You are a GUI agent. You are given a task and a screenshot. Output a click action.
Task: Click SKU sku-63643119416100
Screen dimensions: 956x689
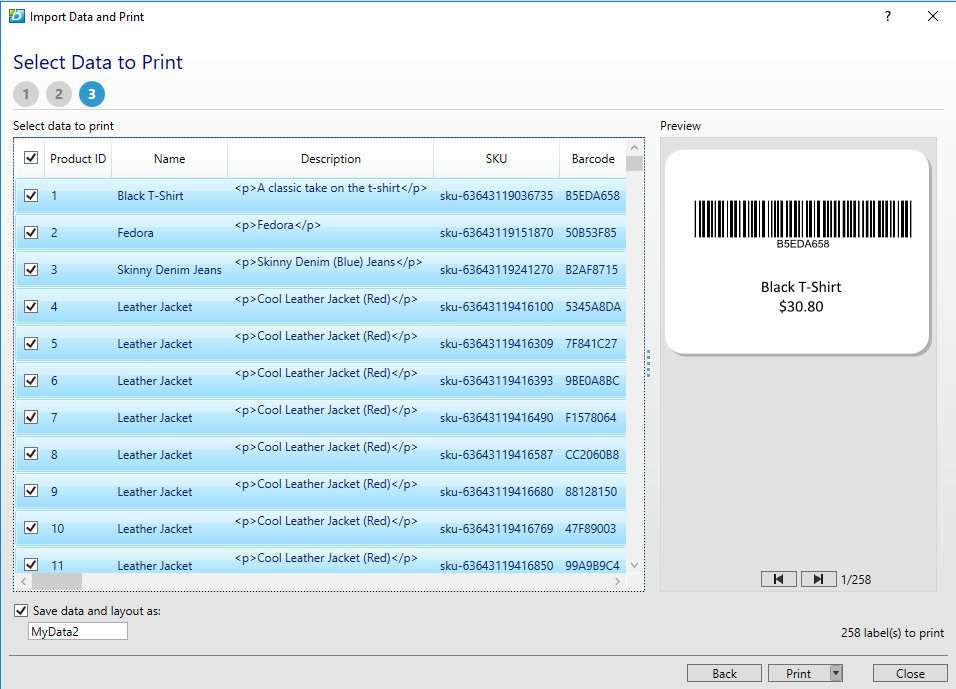(x=496, y=307)
